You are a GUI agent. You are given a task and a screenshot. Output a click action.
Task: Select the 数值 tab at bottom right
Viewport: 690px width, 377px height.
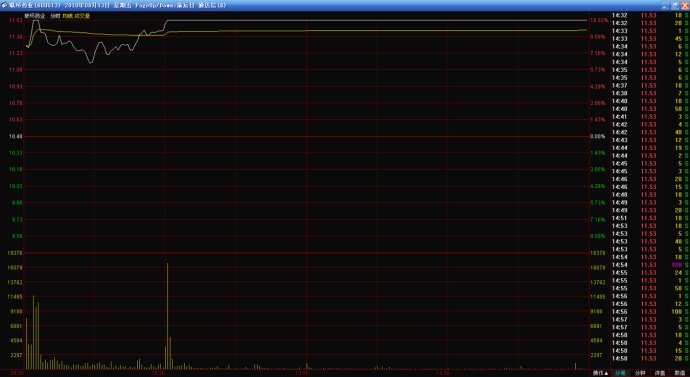(679, 373)
